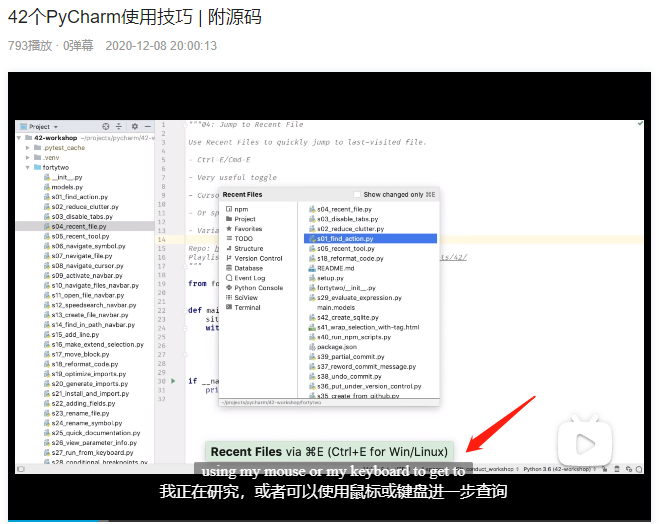Click the video progress bar
This screenshot has height=524, width=659.
pyautogui.click(x=329, y=521)
